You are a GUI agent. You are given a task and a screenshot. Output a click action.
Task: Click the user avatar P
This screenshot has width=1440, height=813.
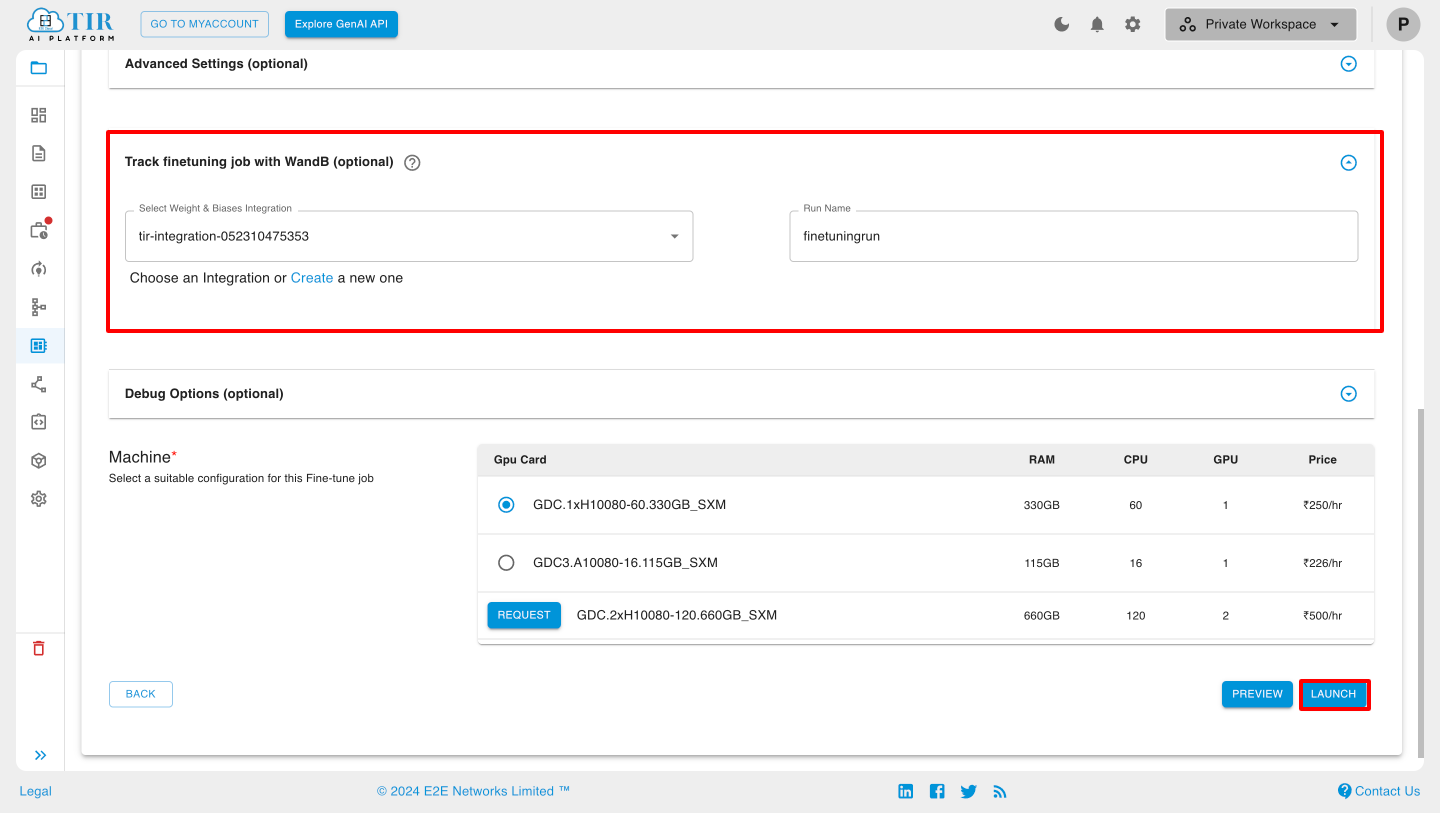click(x=1403, y=24)
